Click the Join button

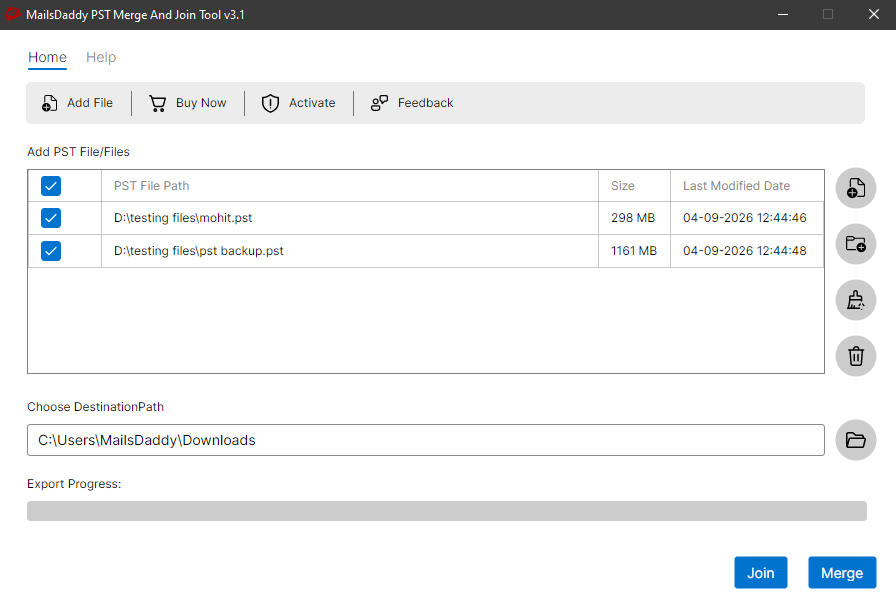pos(761,573)
